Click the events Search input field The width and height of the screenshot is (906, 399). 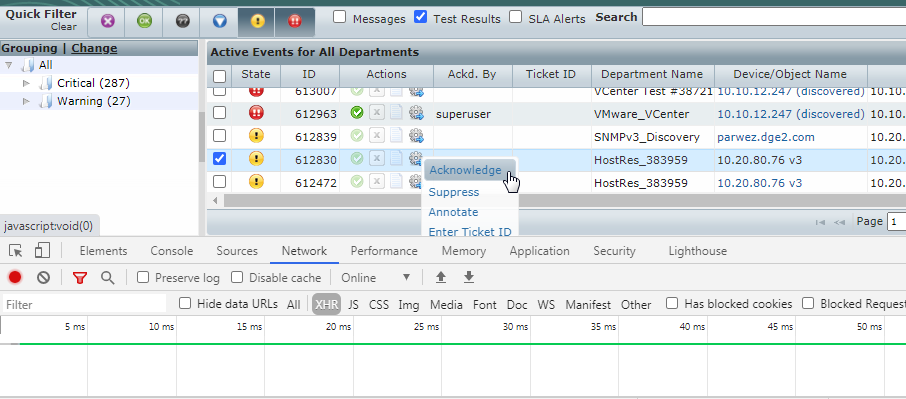point(774,17)
